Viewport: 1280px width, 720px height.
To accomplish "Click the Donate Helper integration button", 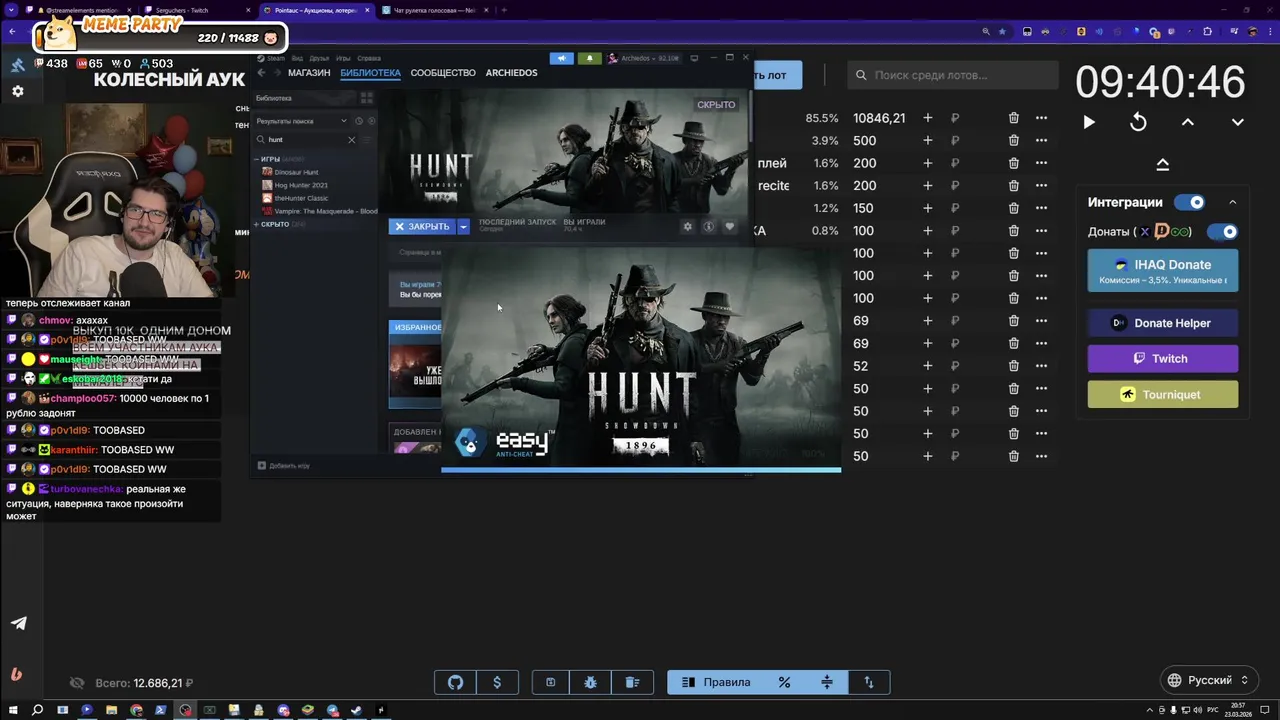I will click(1163, 323).
